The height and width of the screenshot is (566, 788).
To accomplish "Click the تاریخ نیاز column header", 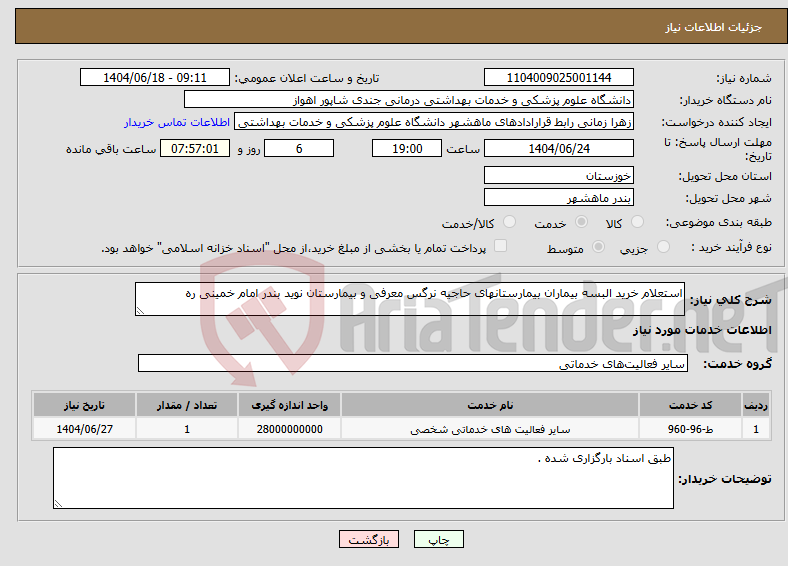I will pyautogui.click(x=84, y=405).
